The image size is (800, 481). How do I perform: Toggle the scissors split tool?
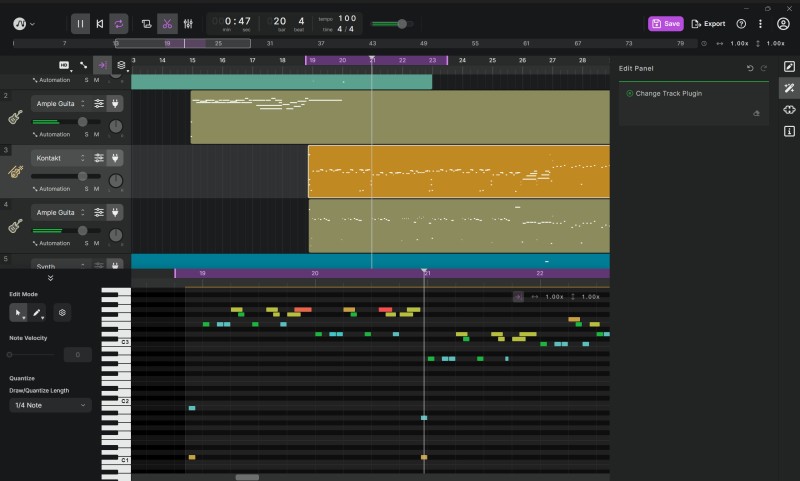coord(167,23)
